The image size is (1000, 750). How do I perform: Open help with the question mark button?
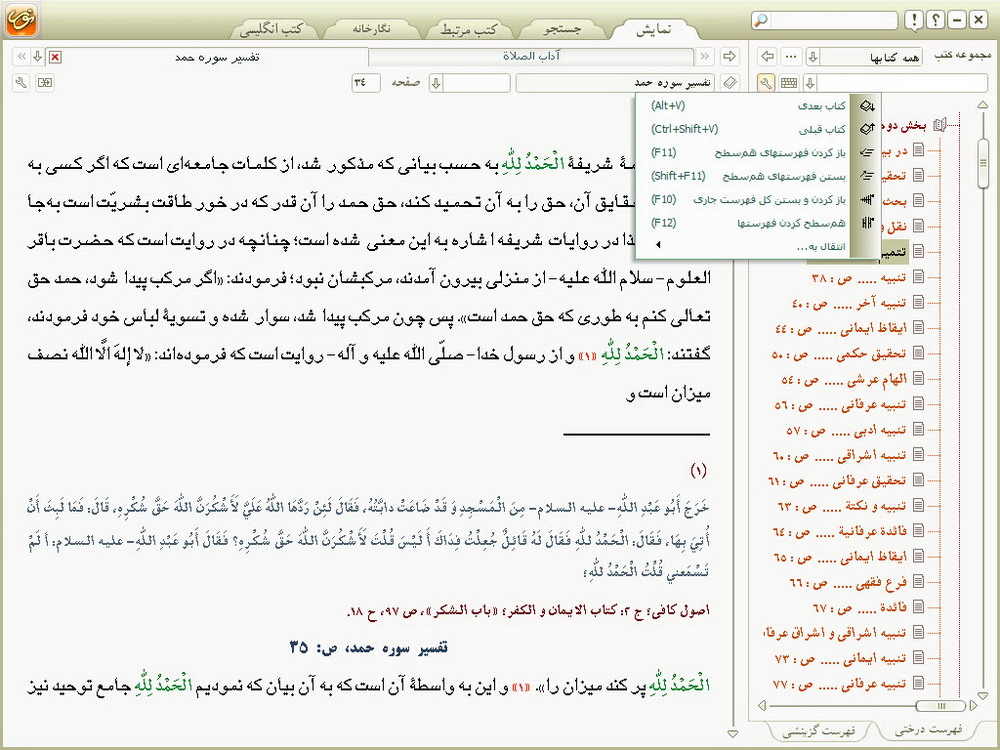936,20
